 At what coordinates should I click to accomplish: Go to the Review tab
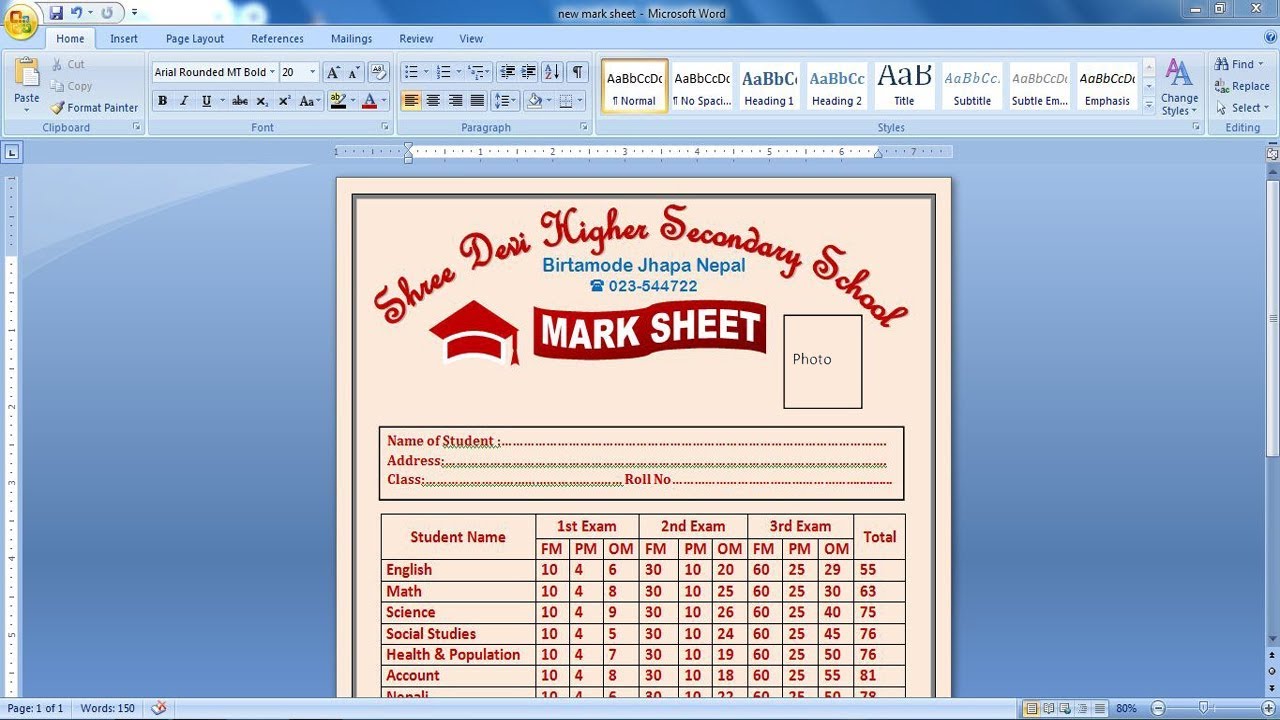pos(416,39)
